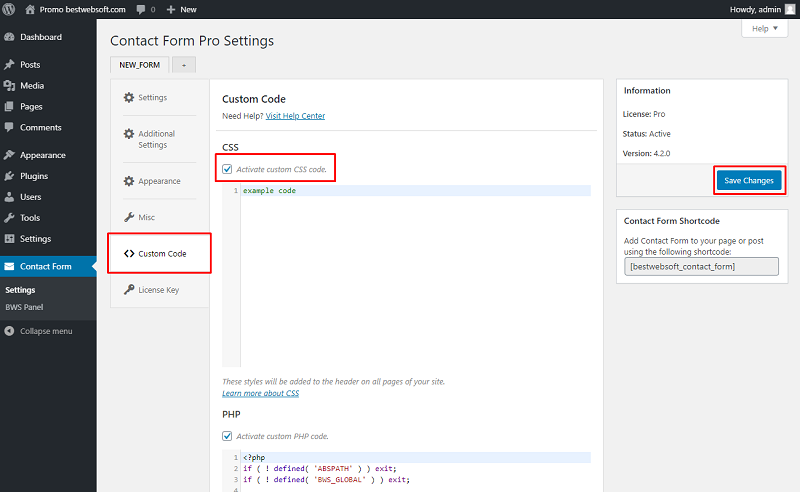Viewport: 800px width, 492px height.
Task: Click the CSS editor line with example code
Action: [x=416, y=190]
